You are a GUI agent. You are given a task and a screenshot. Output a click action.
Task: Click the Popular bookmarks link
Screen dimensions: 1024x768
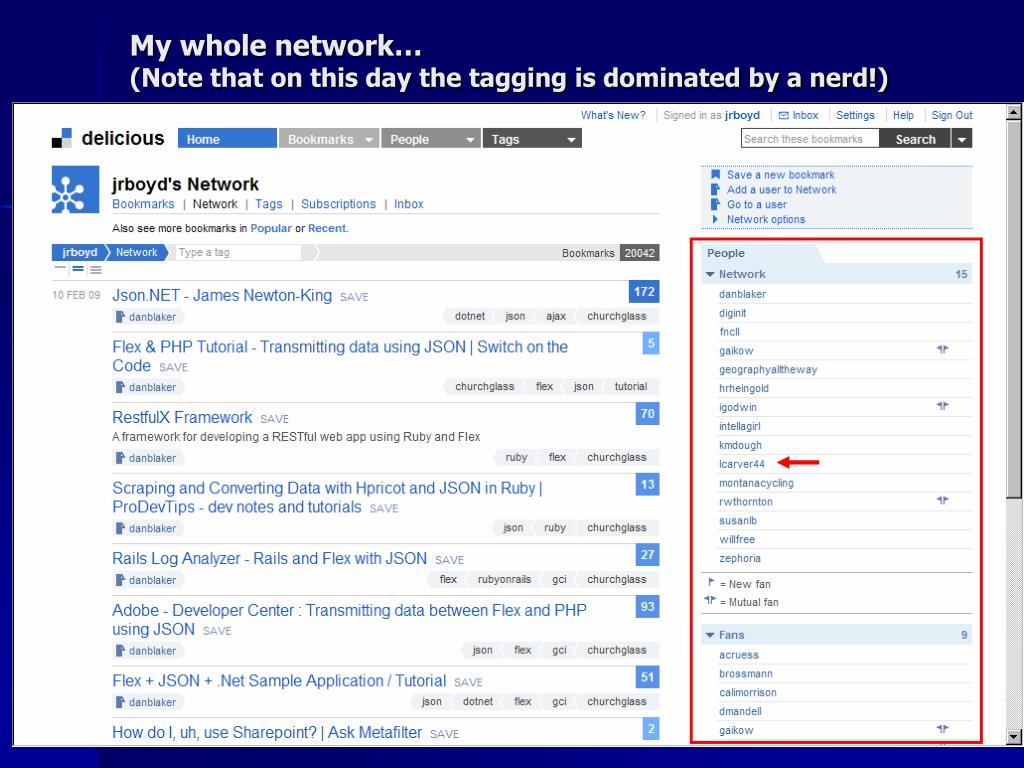[x=271, y=228]
